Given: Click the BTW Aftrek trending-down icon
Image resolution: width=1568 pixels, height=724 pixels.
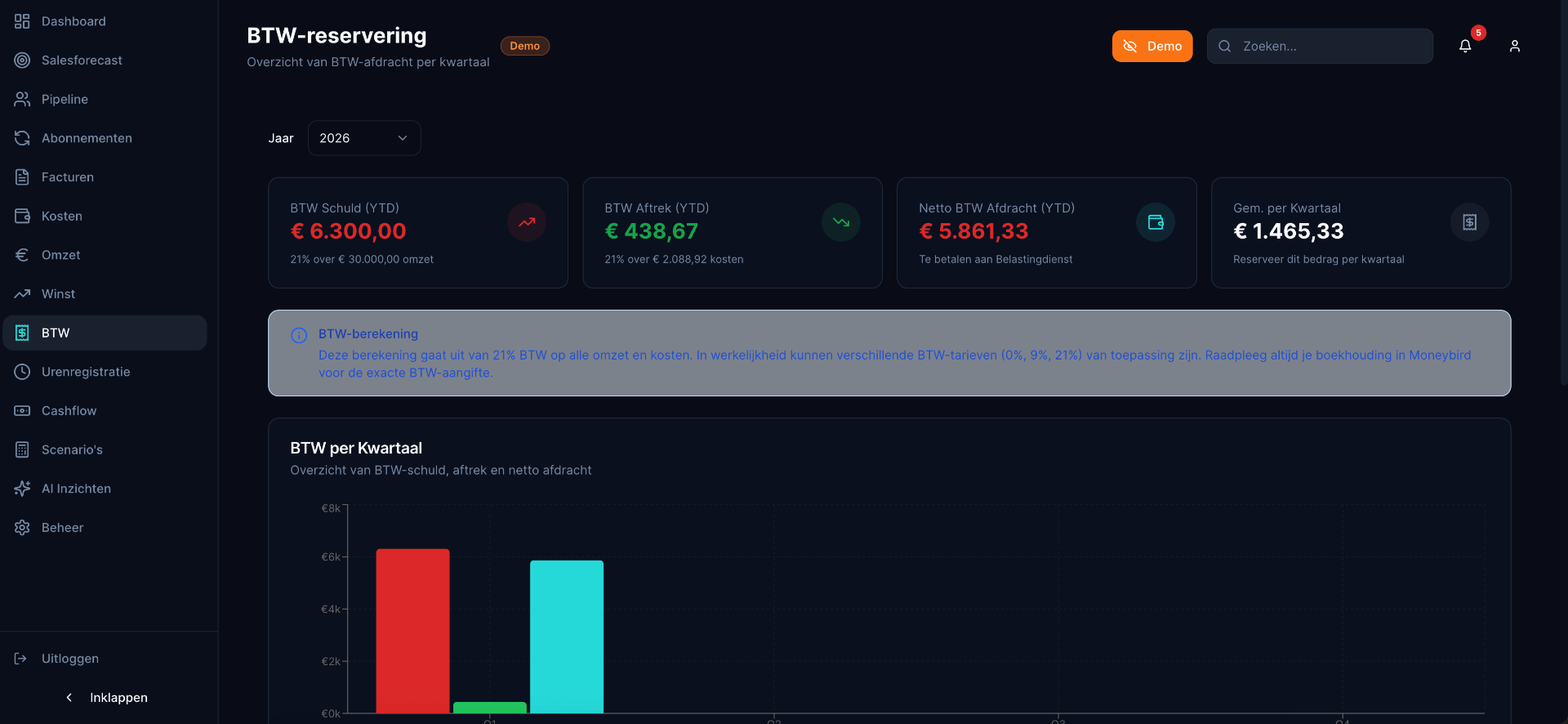Looking at the screenshot, I should (x=841, y=222).
